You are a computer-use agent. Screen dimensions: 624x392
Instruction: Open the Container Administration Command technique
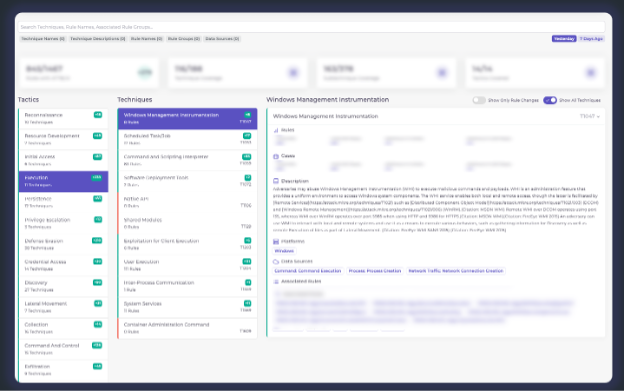pos(187,328)
